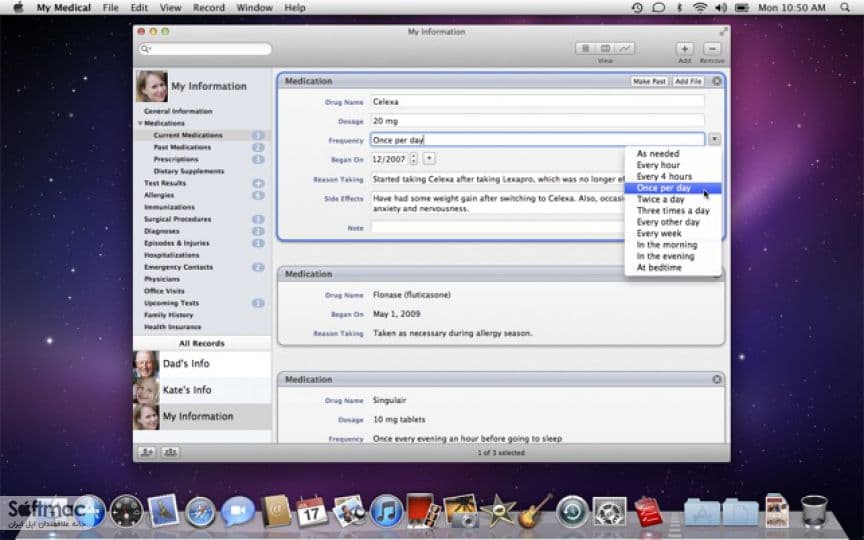
Task: Open the Record menu
Action: point(209,8)
